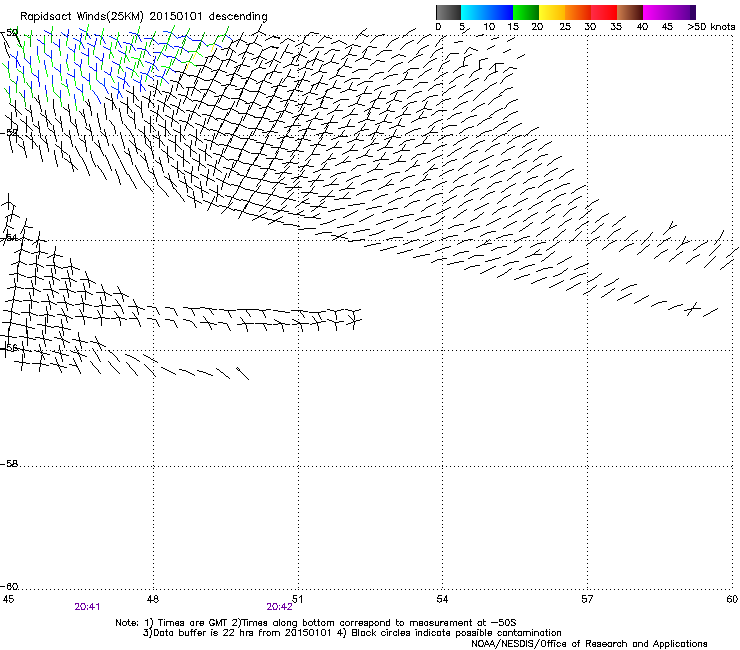Screen dimensions: 740x650
Task: Click the magenta 40-45 knots legend band
Action: (656, 12)
